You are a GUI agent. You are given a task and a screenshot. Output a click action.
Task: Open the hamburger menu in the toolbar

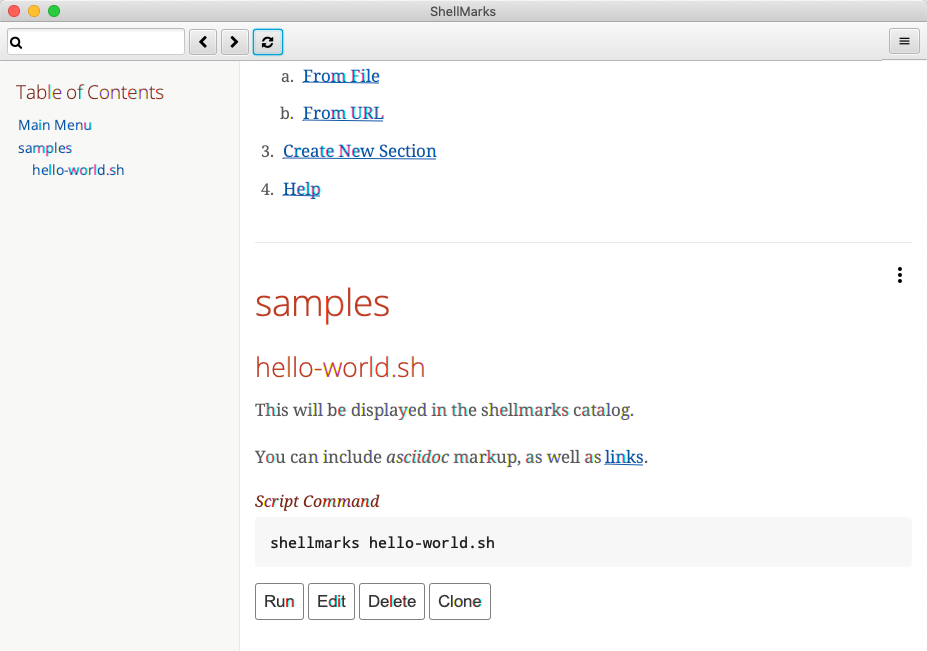click(903, 41)
